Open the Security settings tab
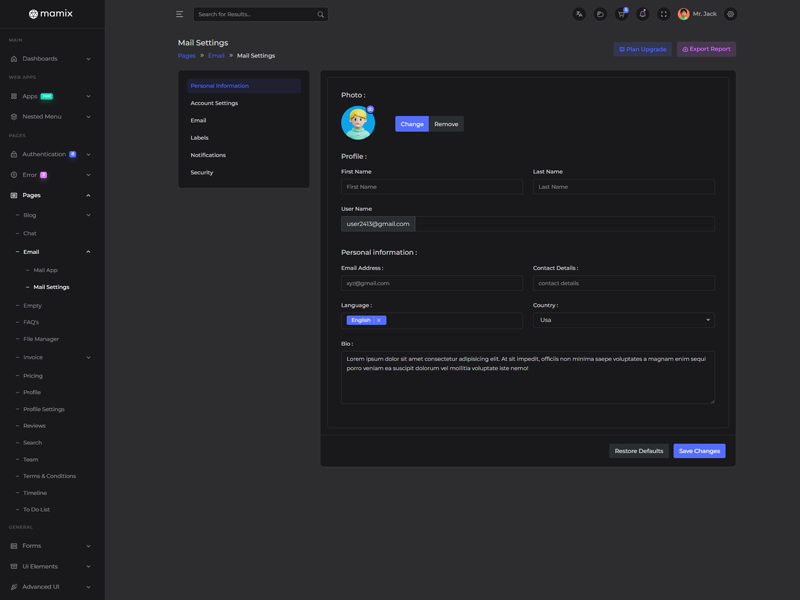 [202, 172]
